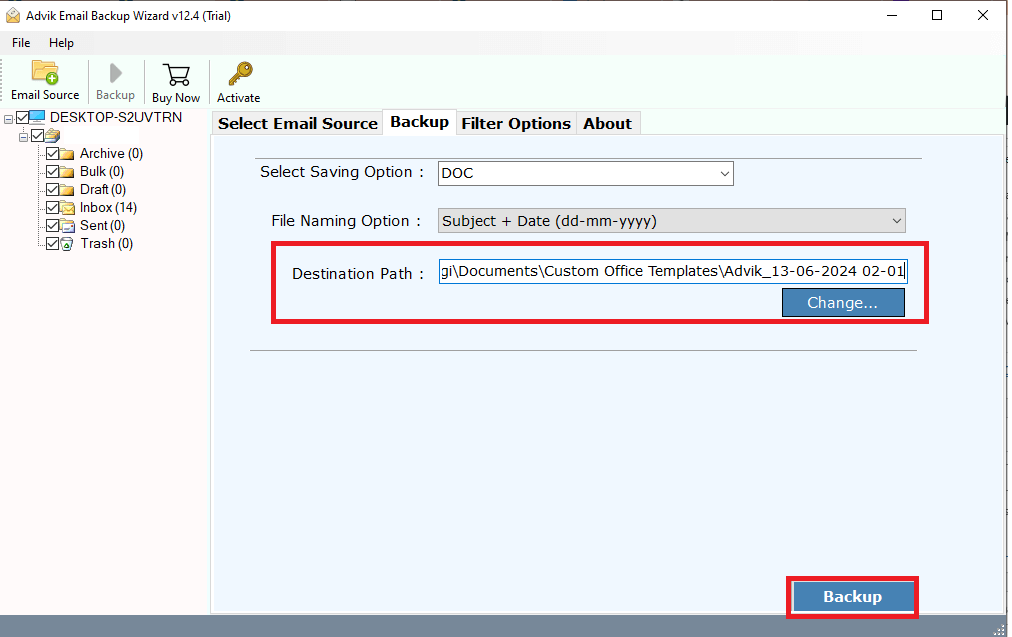Viewport: 1012px width, 637px height.
Task: Open the File menu
Action: (x=21, y=43)
